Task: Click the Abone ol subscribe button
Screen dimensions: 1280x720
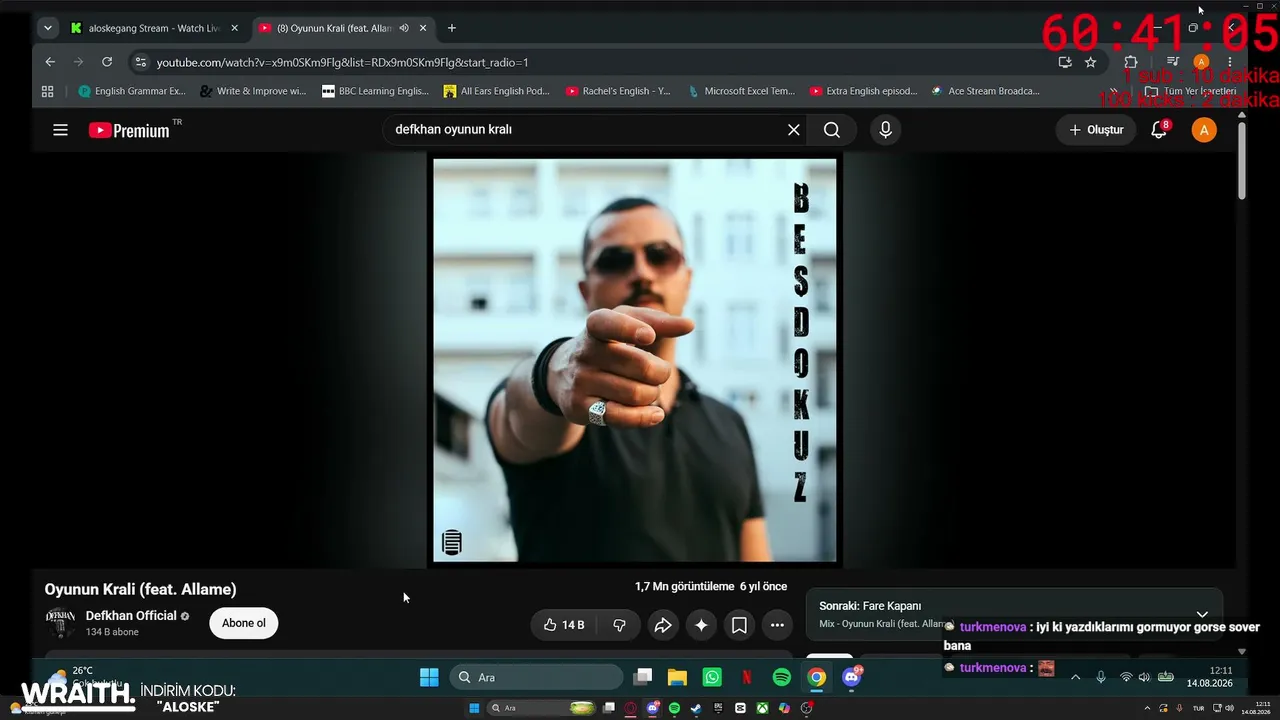Action: pyautogui.click(x=244, y=623)
